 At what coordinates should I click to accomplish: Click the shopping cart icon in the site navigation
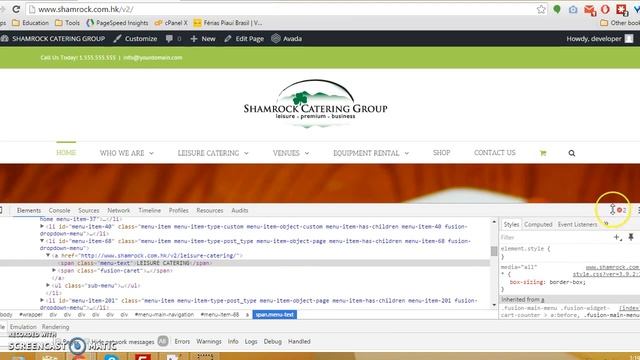click(x=543, y=153)
